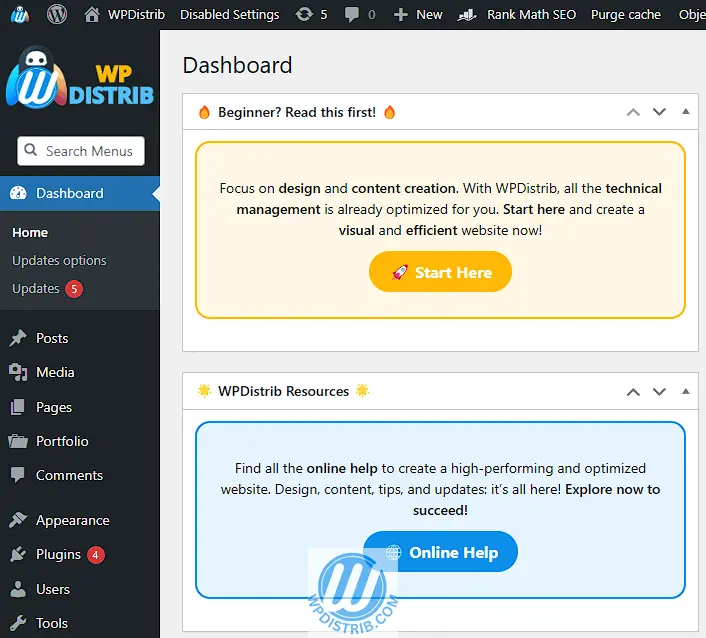Viewport: 706px width, 638px height.
Task: Click the Comments speech bubble sidebar icon
Action: pyautogui.click(x=18, y=475)
